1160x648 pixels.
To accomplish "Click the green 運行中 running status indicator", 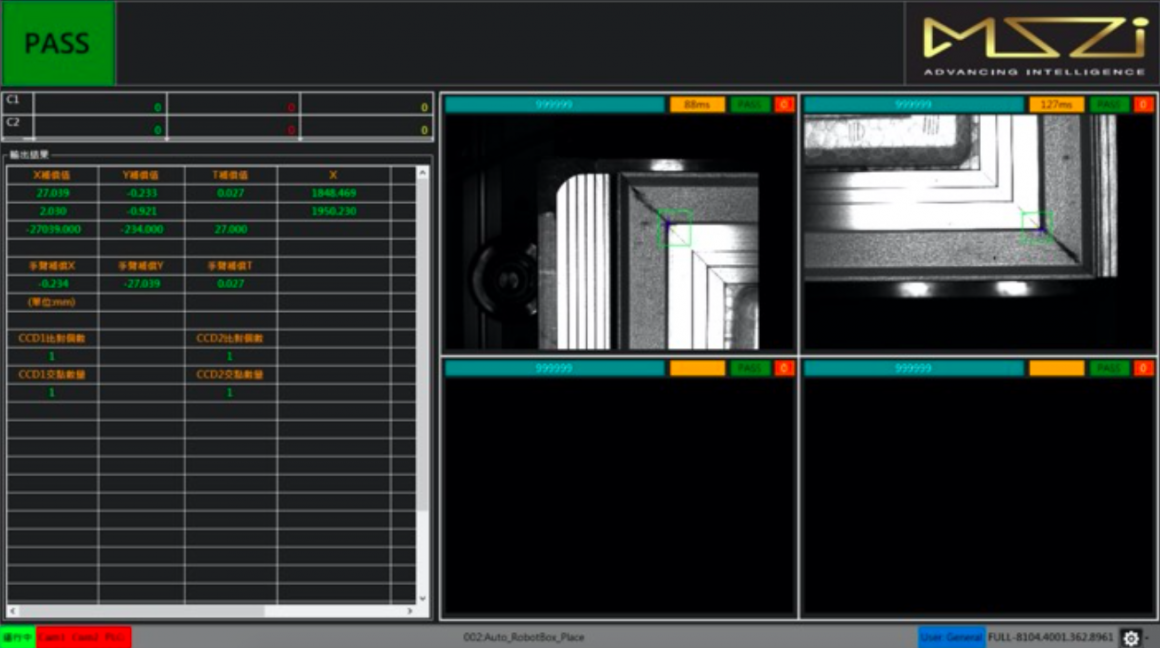I will point(19,637).
